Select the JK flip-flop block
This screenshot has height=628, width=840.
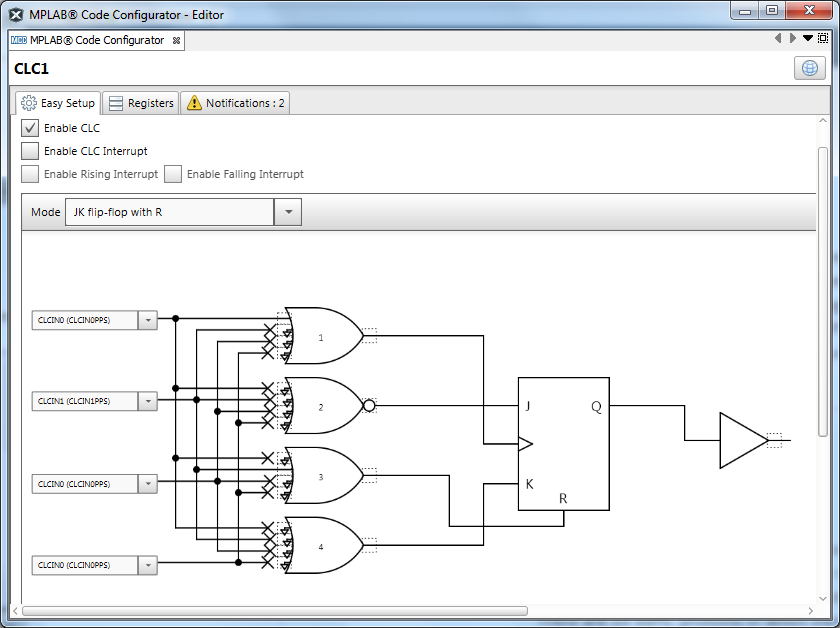[x=564, y=444]
